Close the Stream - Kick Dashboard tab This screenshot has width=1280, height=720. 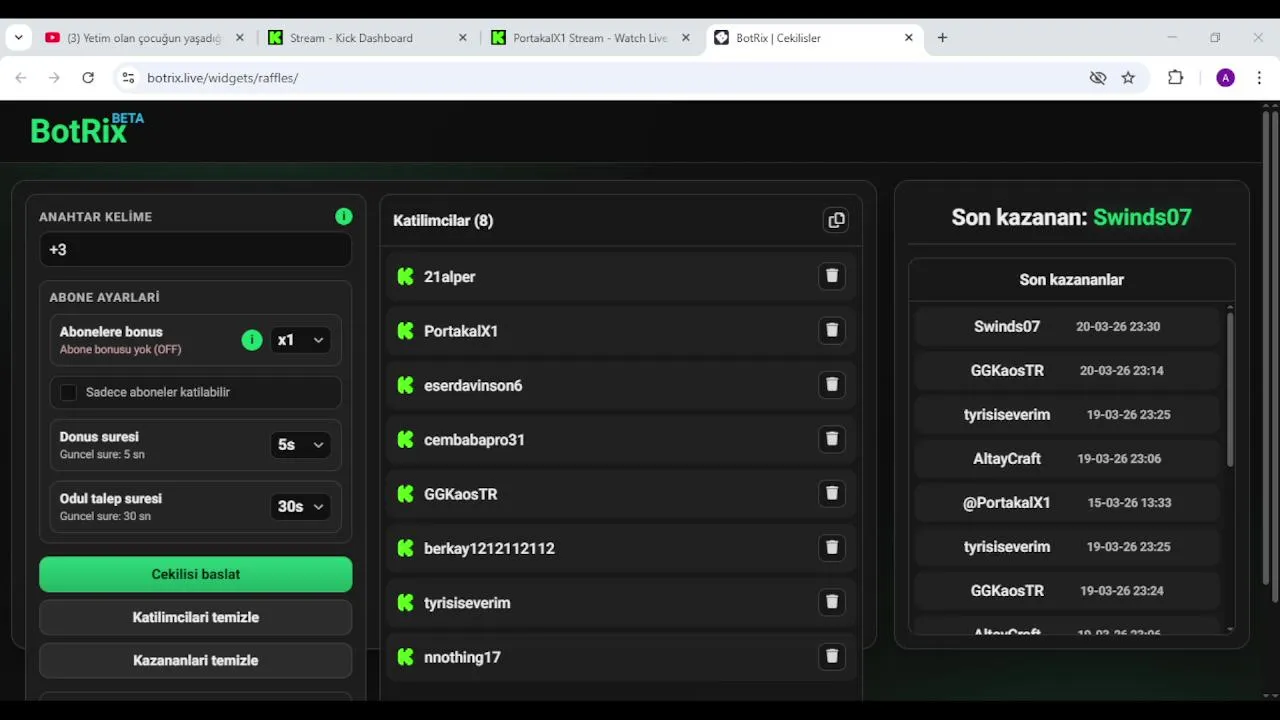(462, 38)
